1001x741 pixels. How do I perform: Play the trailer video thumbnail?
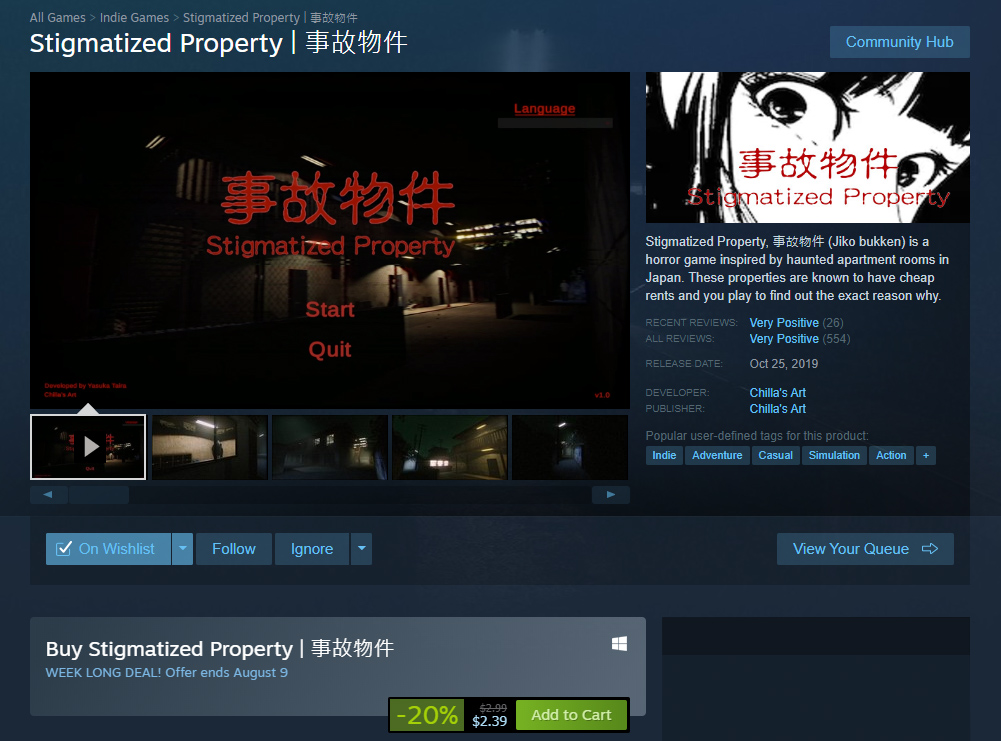point(88,447)
